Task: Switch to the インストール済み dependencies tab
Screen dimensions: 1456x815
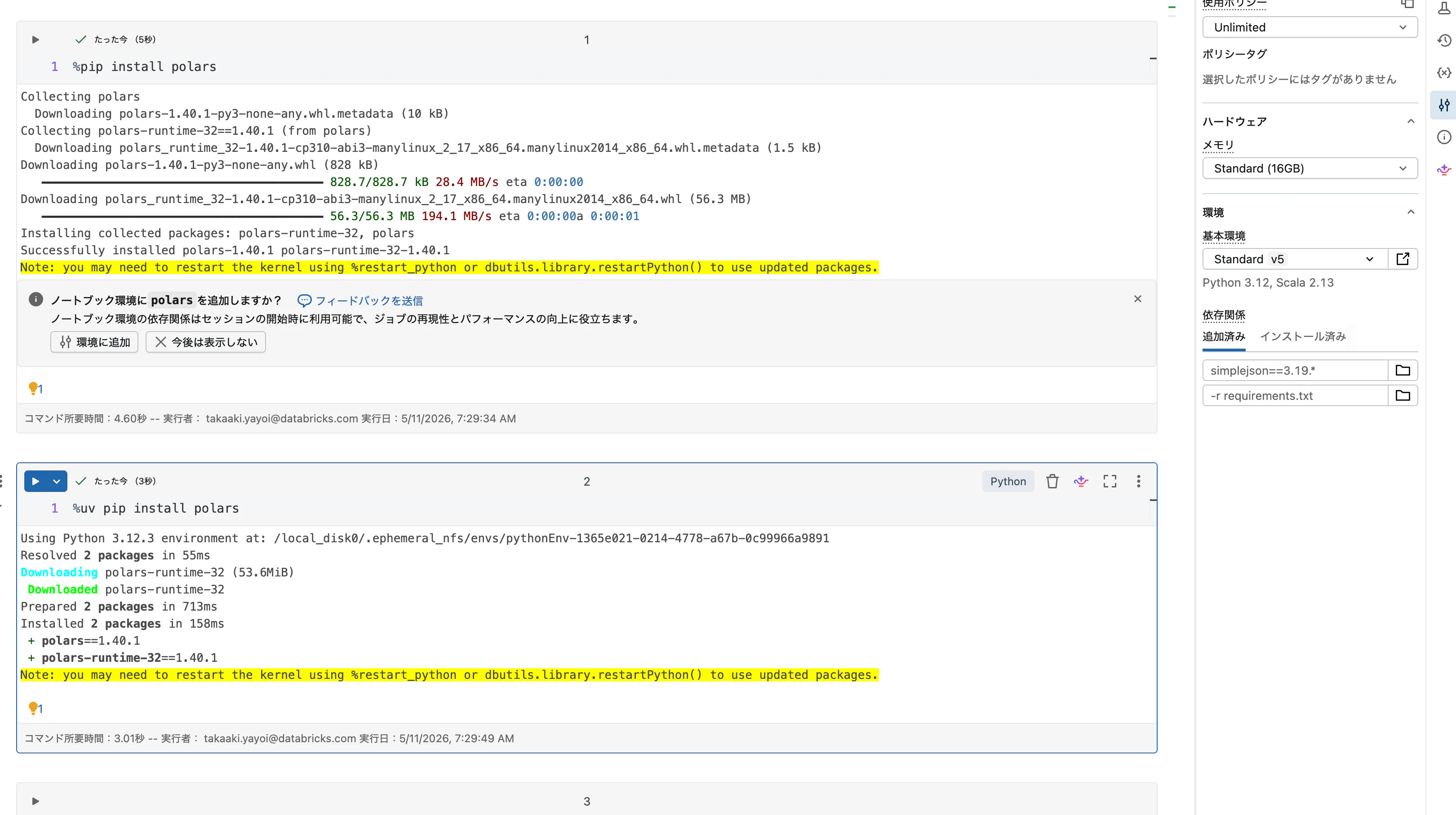Action: (1303, 337)
